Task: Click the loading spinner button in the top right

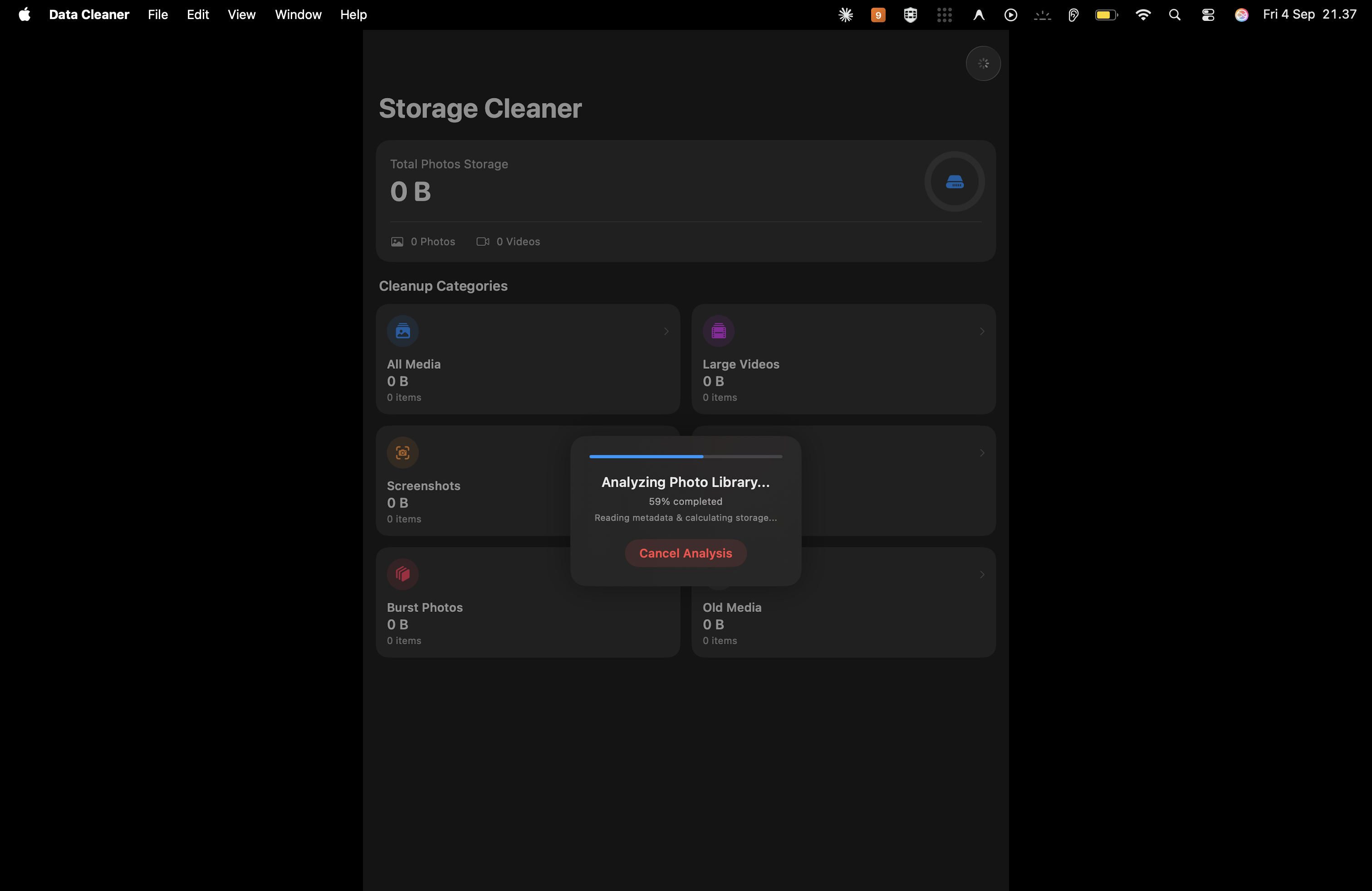Action: point(983,64)
